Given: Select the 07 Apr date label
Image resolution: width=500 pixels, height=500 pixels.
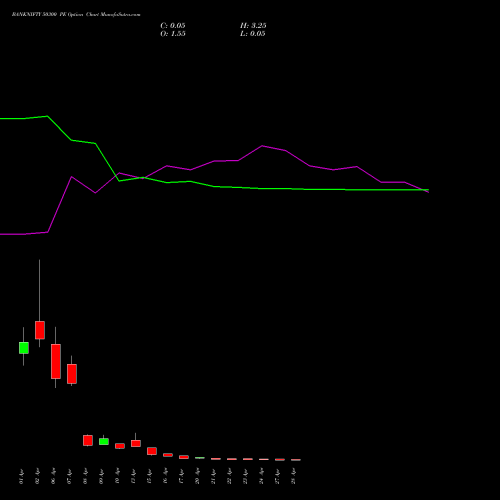Looking at the screenshot, I should click(x=70, y=477).
